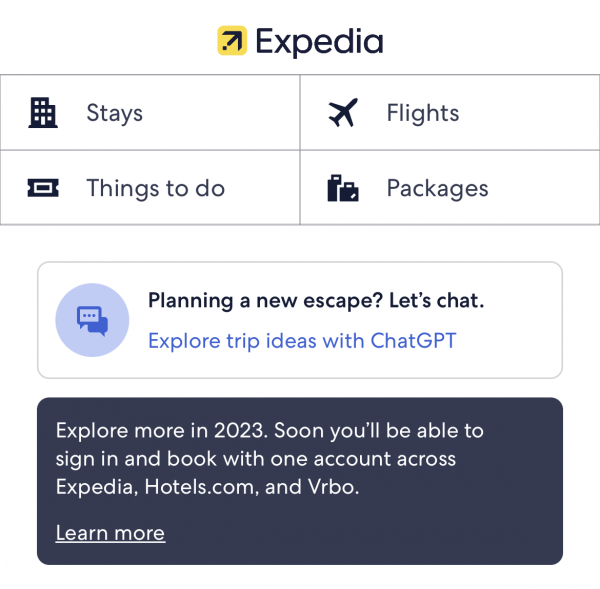Viewport: 600px width, 589px height.
Task: Click the 'sign in and book' banner line
Action: (x=256, y=459)
